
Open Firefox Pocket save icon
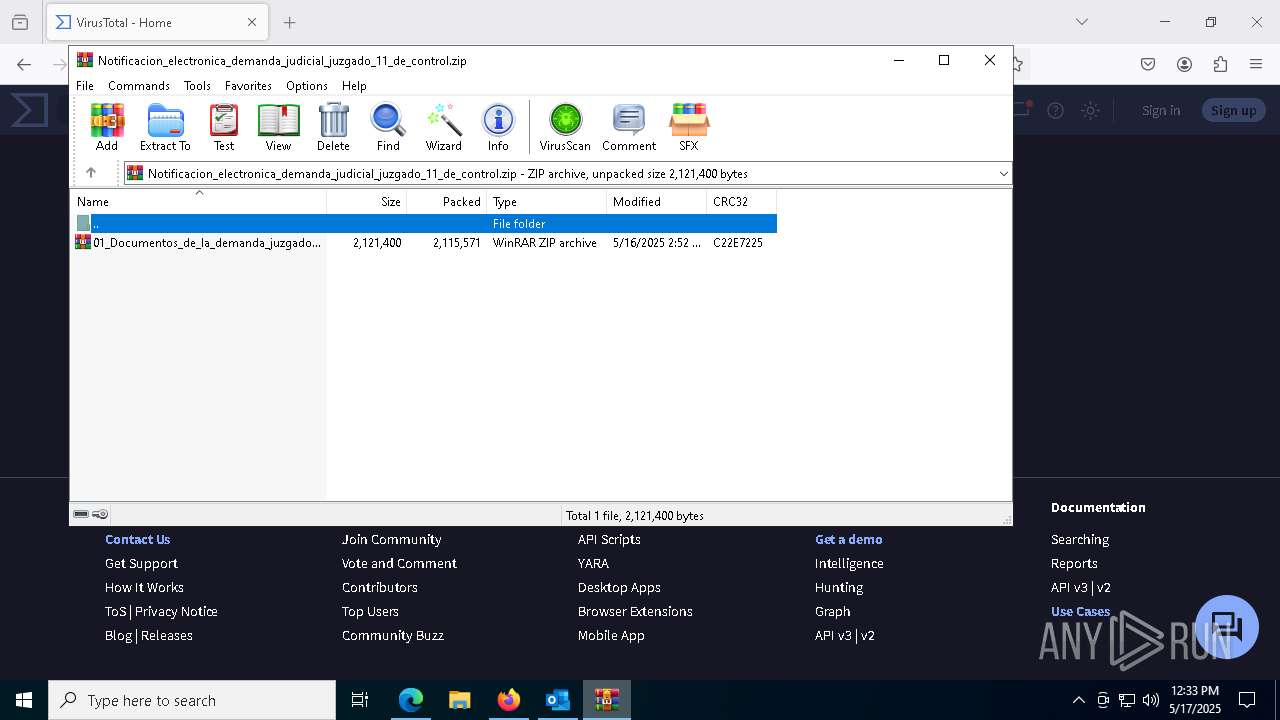point(1148,64)
